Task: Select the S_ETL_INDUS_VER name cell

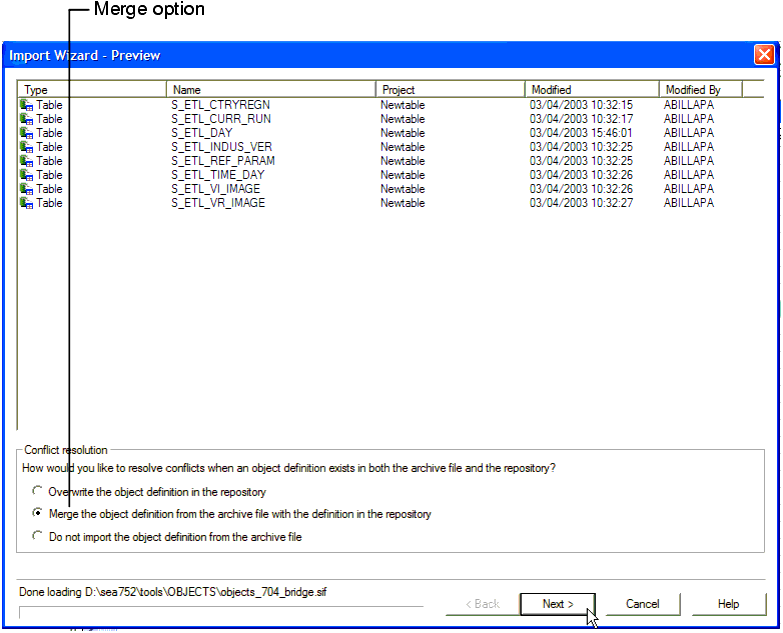Action: 222,147
